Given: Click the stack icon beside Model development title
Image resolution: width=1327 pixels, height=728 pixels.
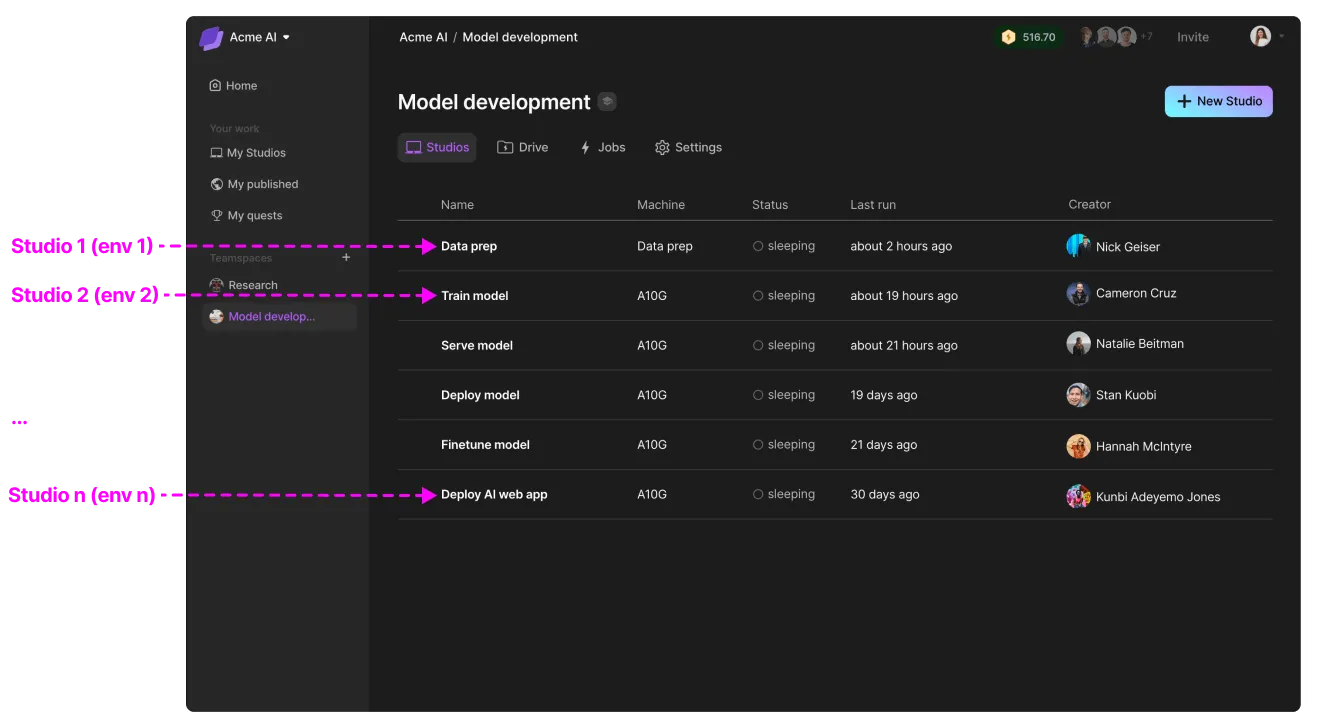Looking at the screenshot, I should tap(607, 101).
